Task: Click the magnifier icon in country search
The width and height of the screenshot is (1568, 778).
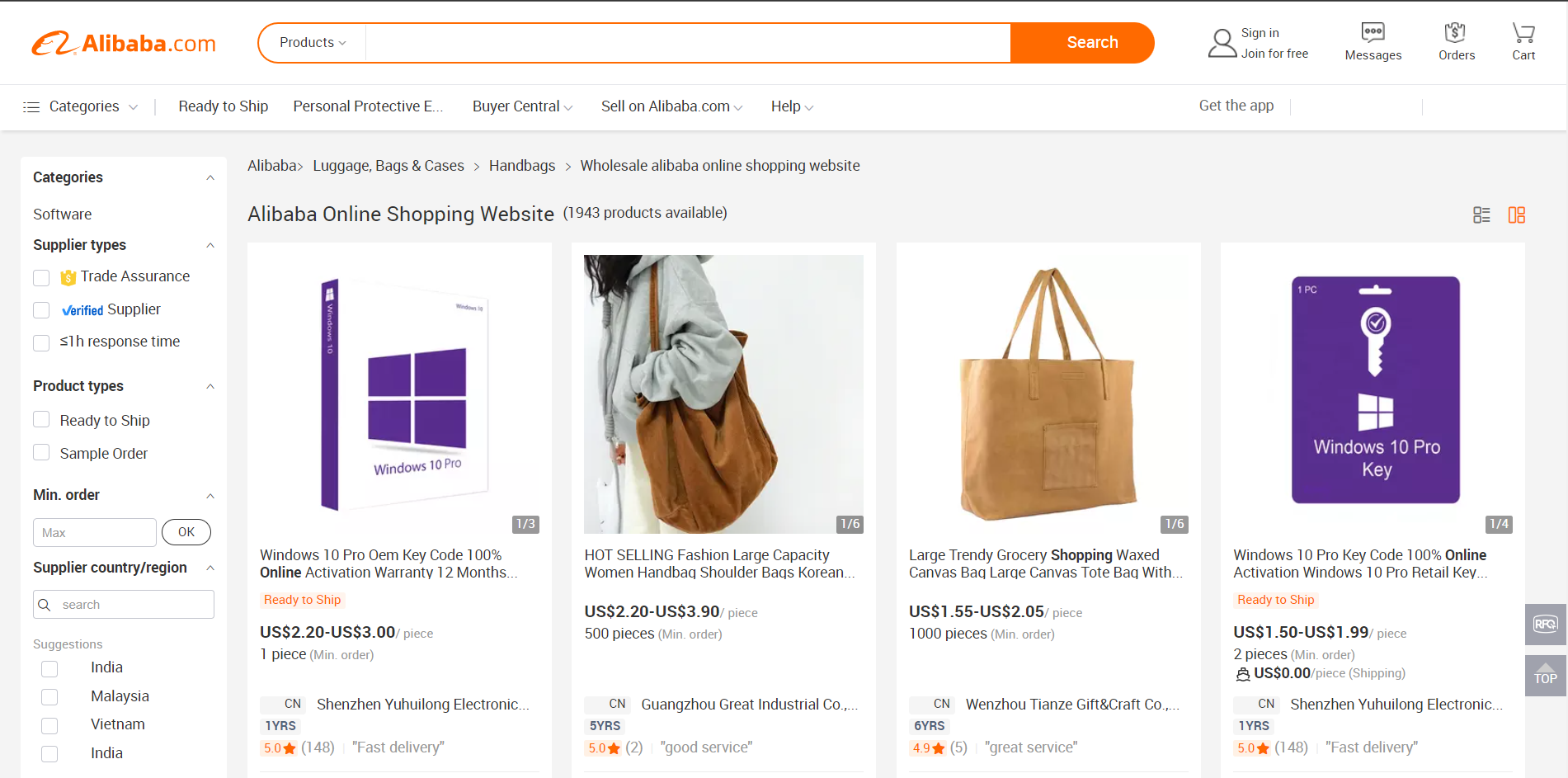Action: pyautogui.click(x=45, y=605)
